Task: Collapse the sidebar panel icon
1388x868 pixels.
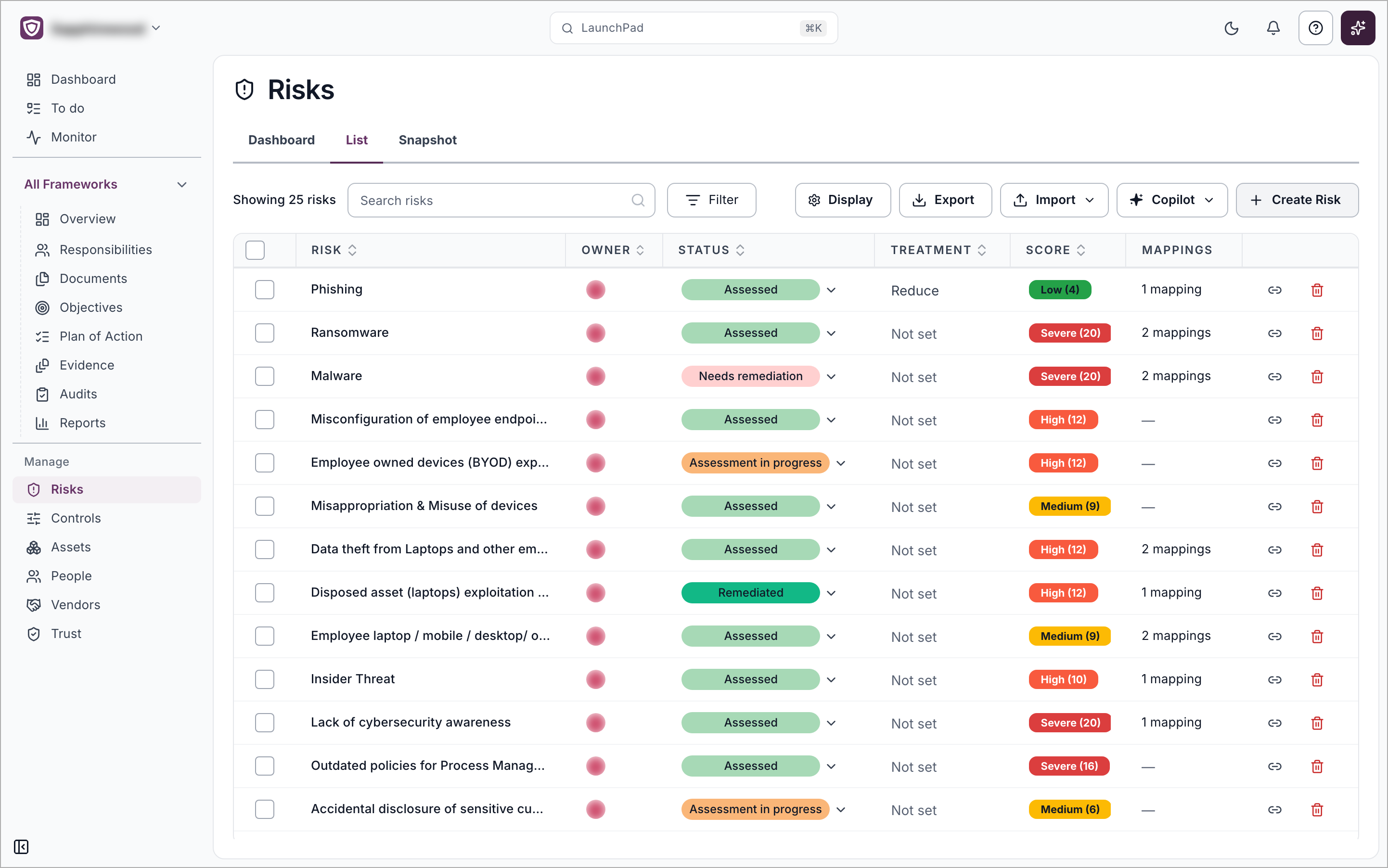Action: (21, 847)
